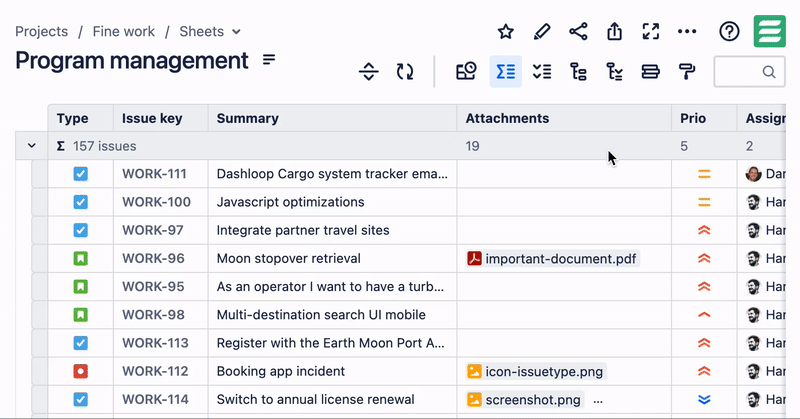Click assignee avatar for WORK-111
Viewport: 800px width, 419px height.
[x=753, y=174]
